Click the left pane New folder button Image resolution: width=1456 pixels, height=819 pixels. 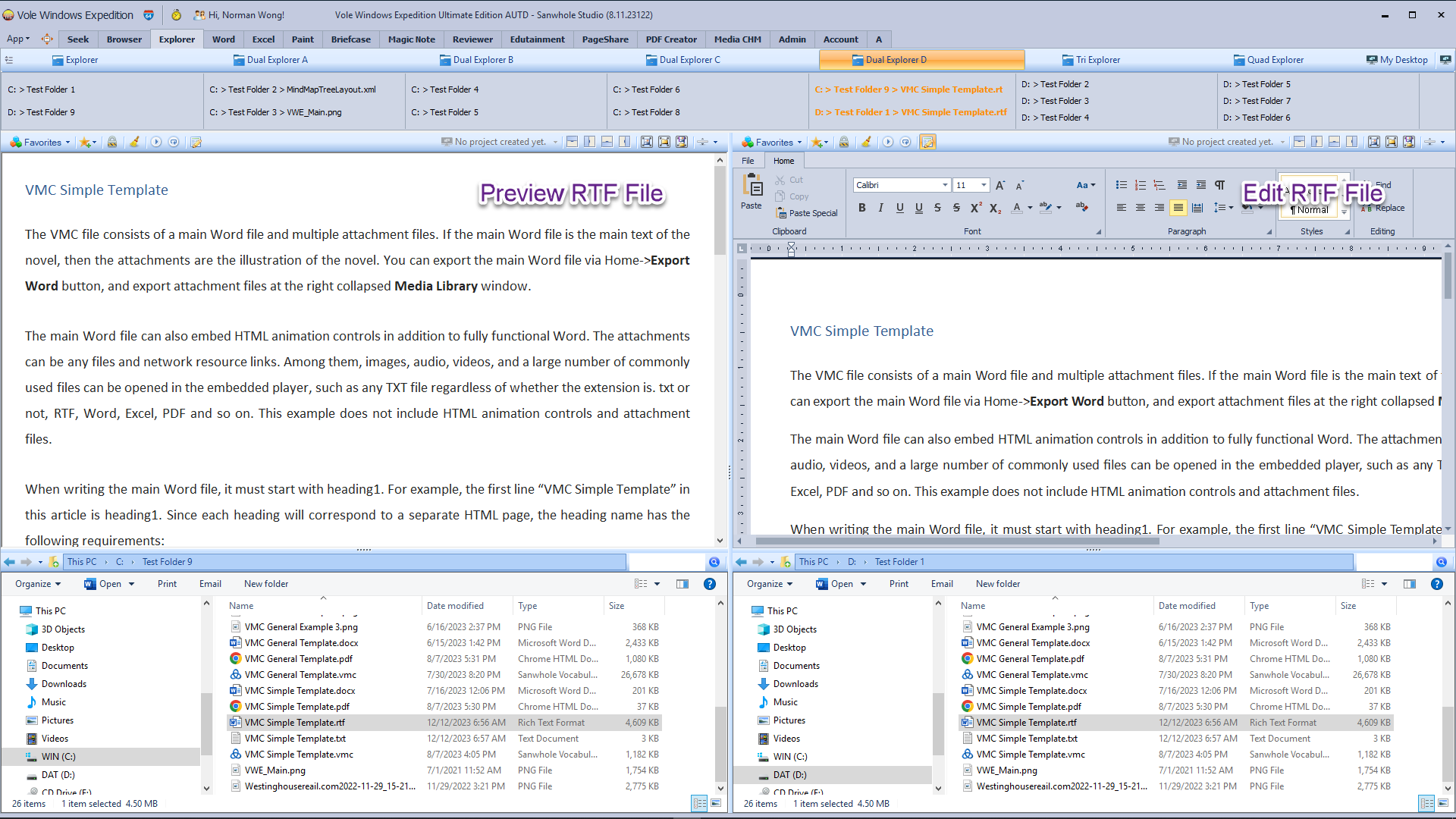click(266, 584)
